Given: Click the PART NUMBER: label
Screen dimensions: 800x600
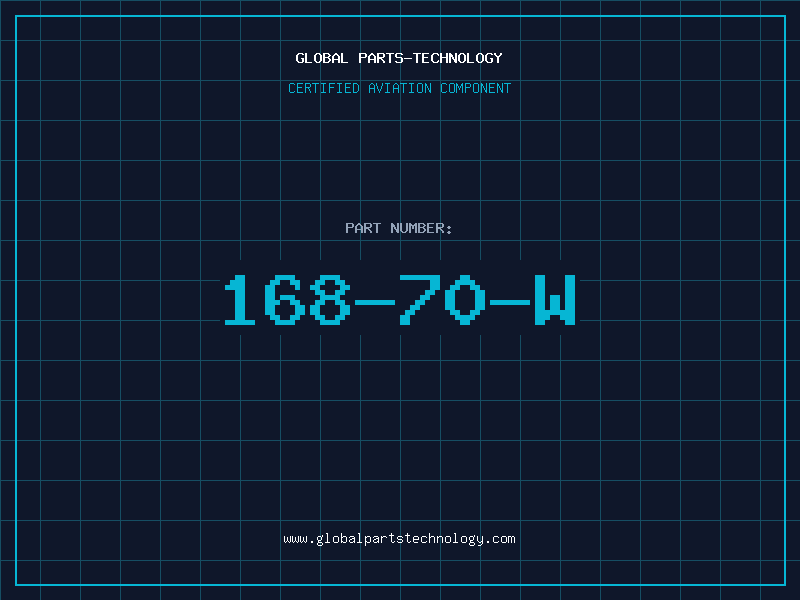Looking at the screenshot, I should click(399, 228).
